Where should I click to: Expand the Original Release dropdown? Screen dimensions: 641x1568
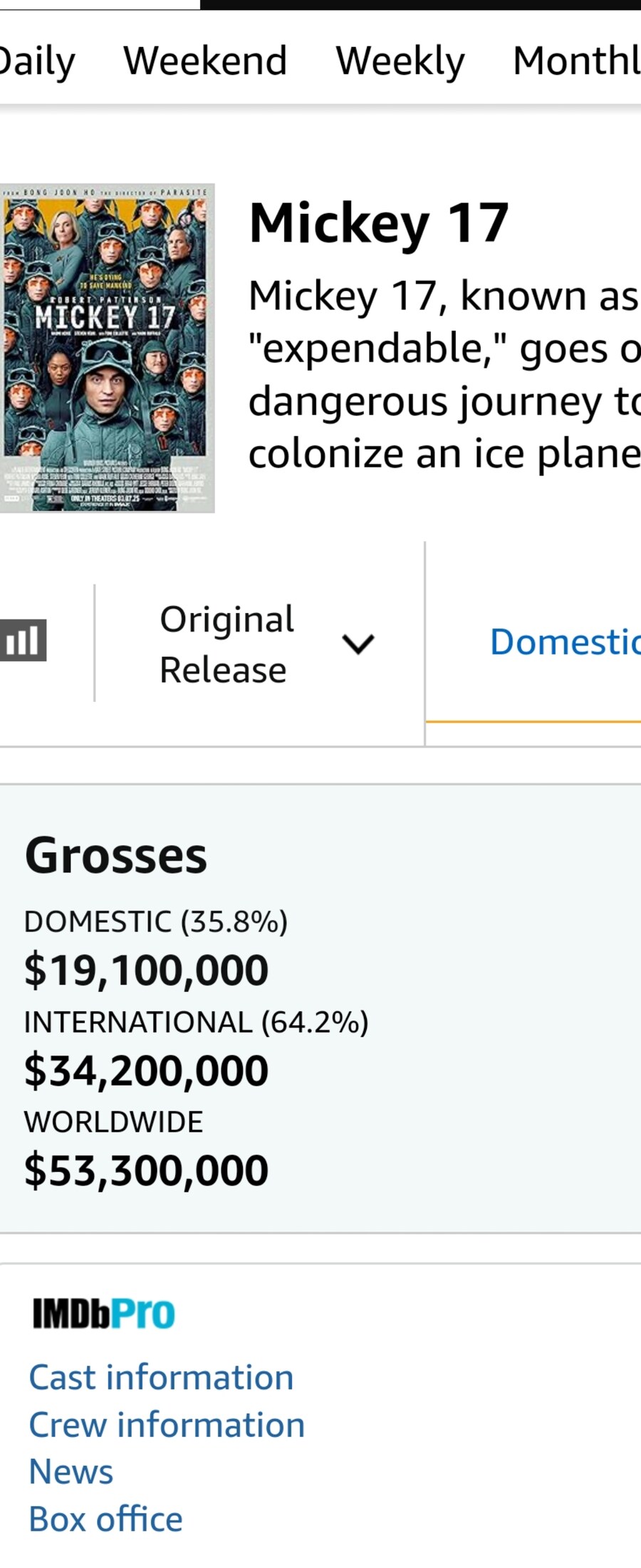[264, 644]
